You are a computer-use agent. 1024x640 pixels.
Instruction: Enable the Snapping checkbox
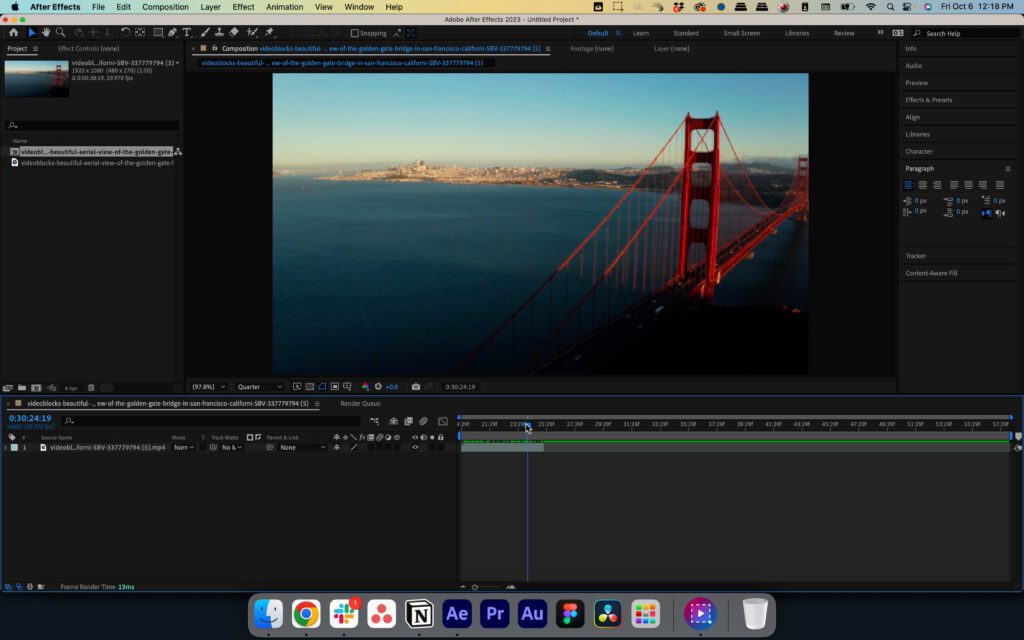(355, 33)
